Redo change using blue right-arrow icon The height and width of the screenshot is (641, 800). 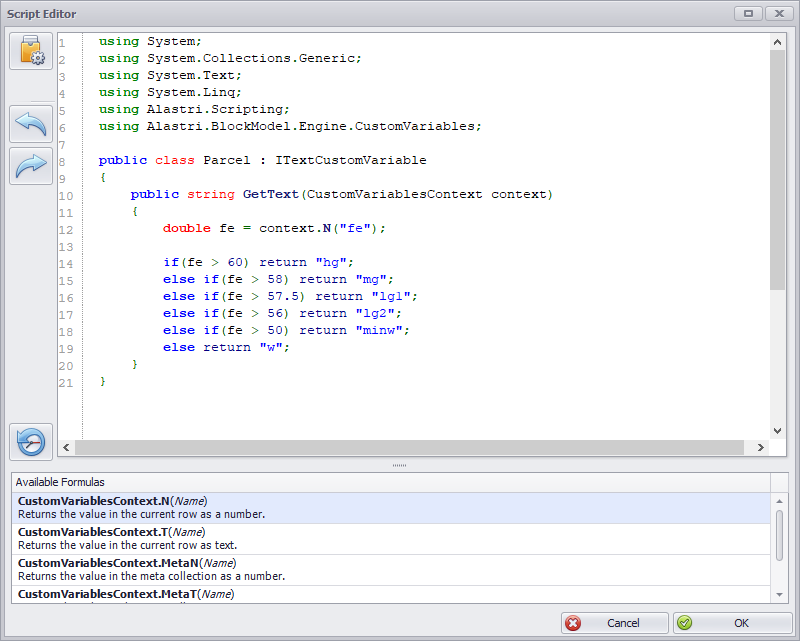[x=30, y=167]
